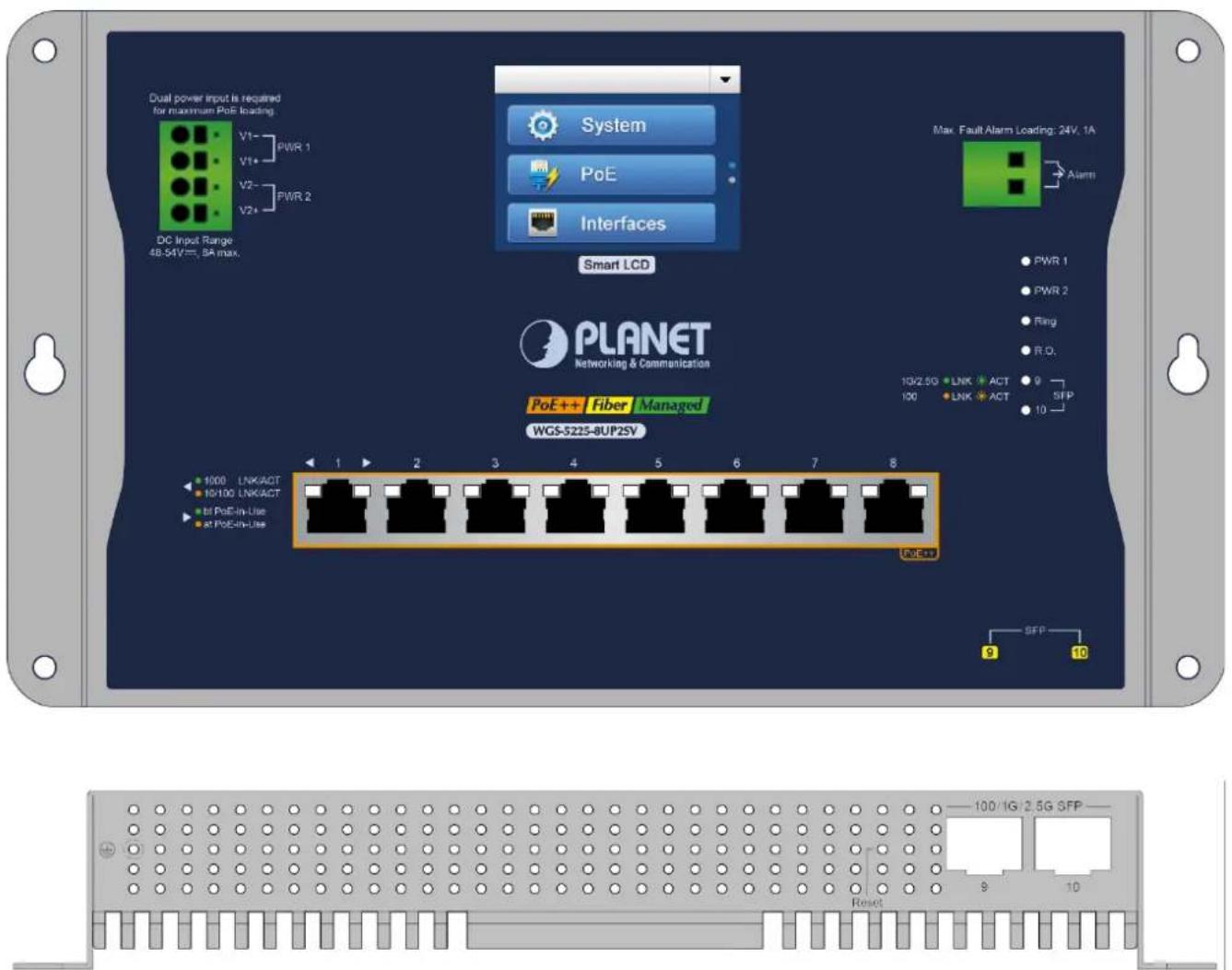This screenshot has width=1232, height=970.
Task: Click the yellow SFP 9 marker
Action: click(990, 652)
